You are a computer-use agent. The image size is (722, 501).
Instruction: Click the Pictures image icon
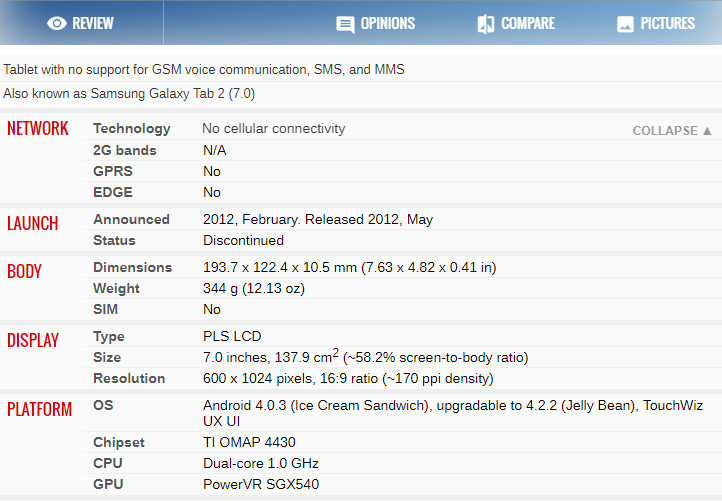pos(625,24)
